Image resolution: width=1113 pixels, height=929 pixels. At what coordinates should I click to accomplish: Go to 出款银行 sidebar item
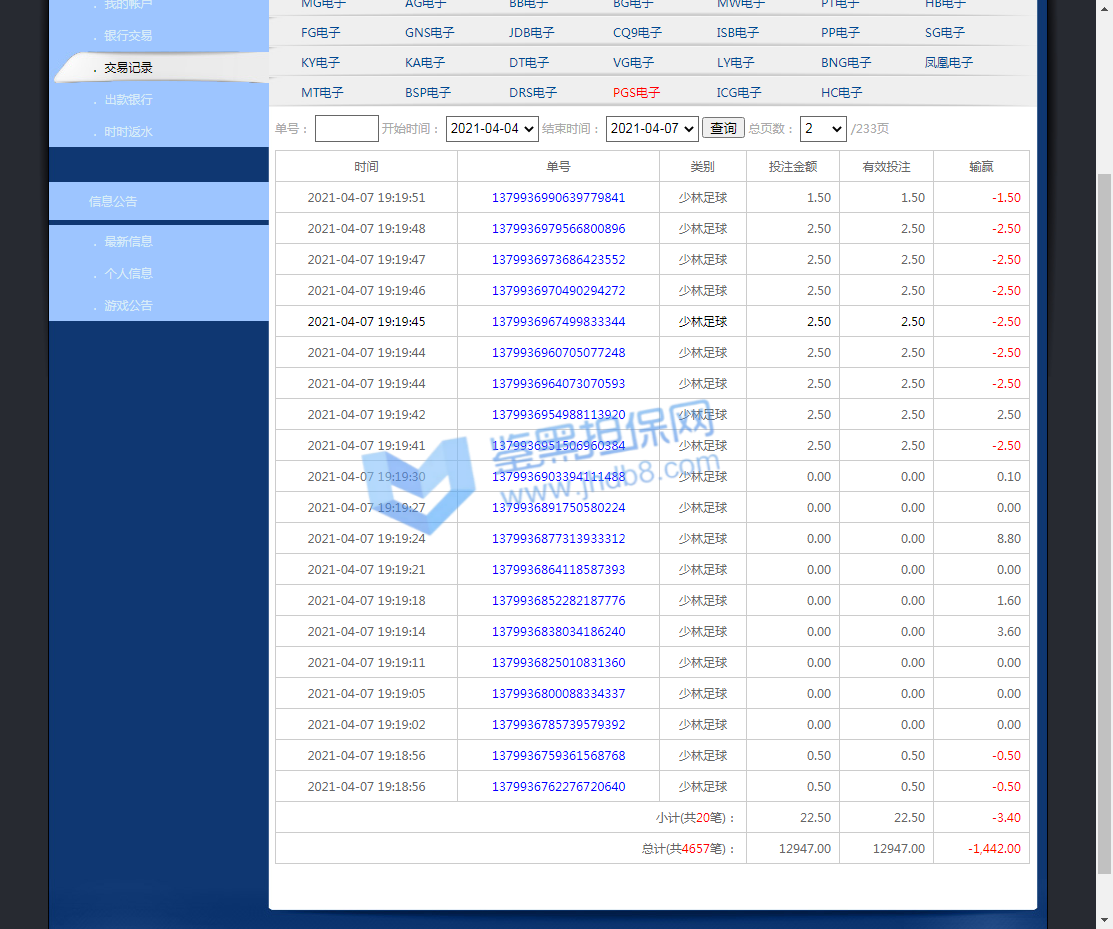(x=128, y=100)
